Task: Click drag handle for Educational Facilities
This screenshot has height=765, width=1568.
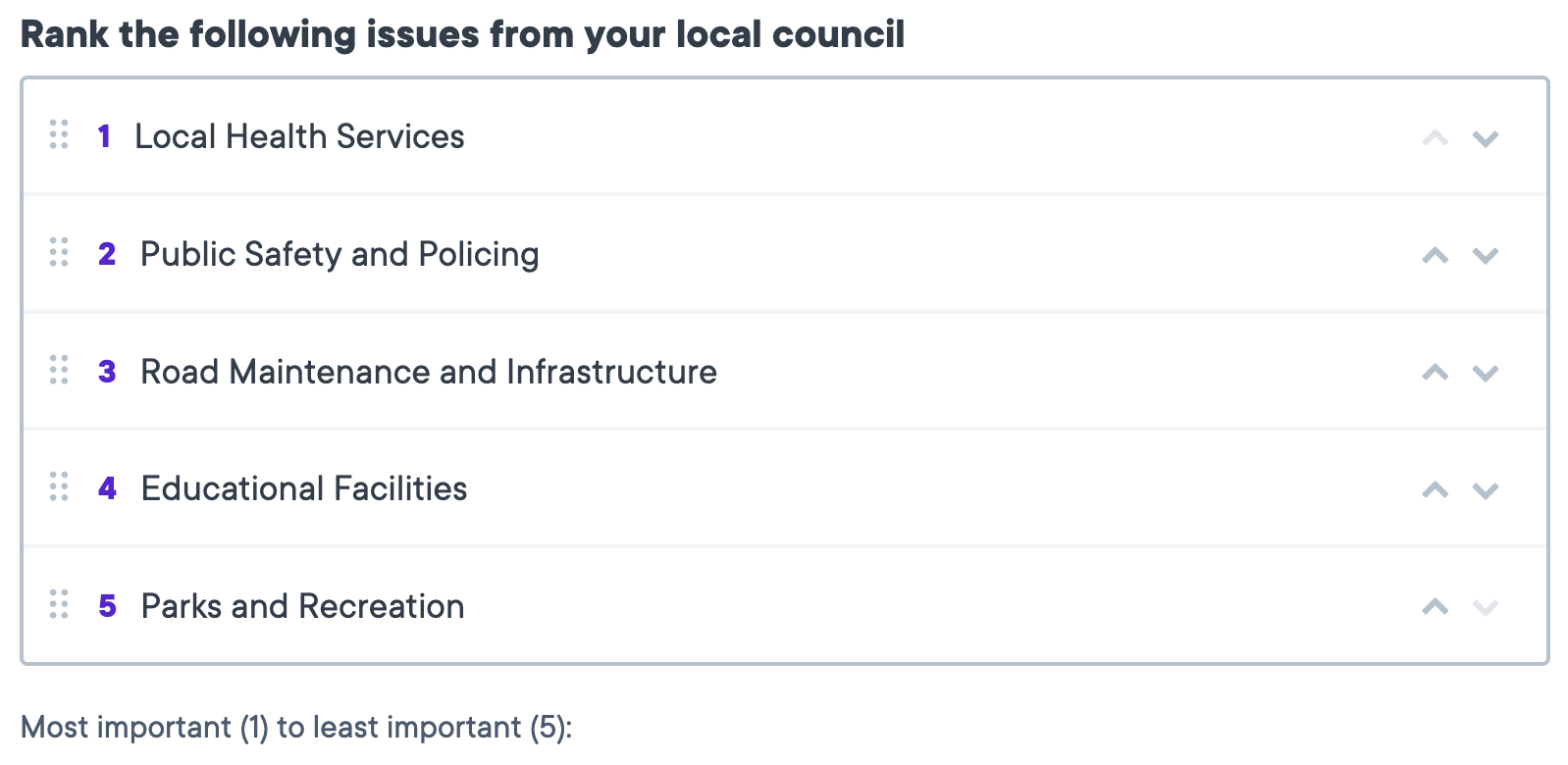Action: [x=59, y=487]
